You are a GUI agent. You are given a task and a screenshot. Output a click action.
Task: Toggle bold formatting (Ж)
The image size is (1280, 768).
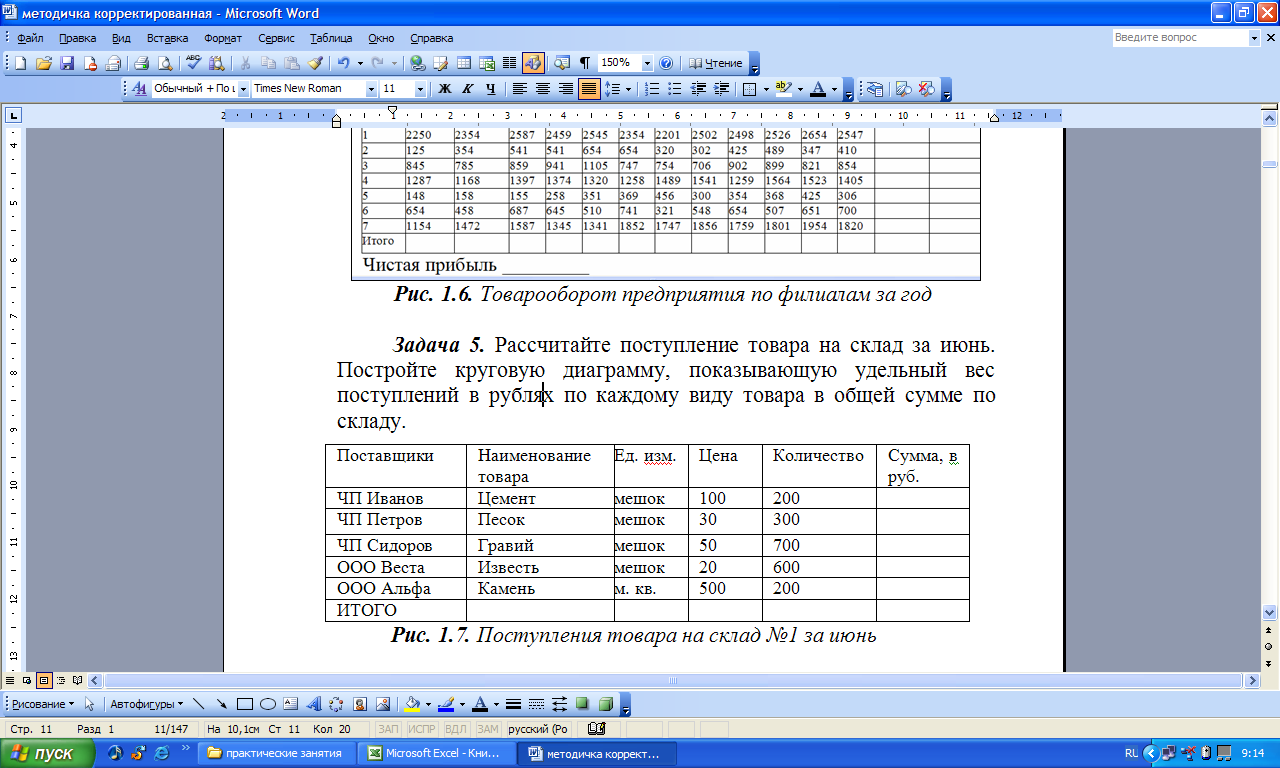[445, 88]
